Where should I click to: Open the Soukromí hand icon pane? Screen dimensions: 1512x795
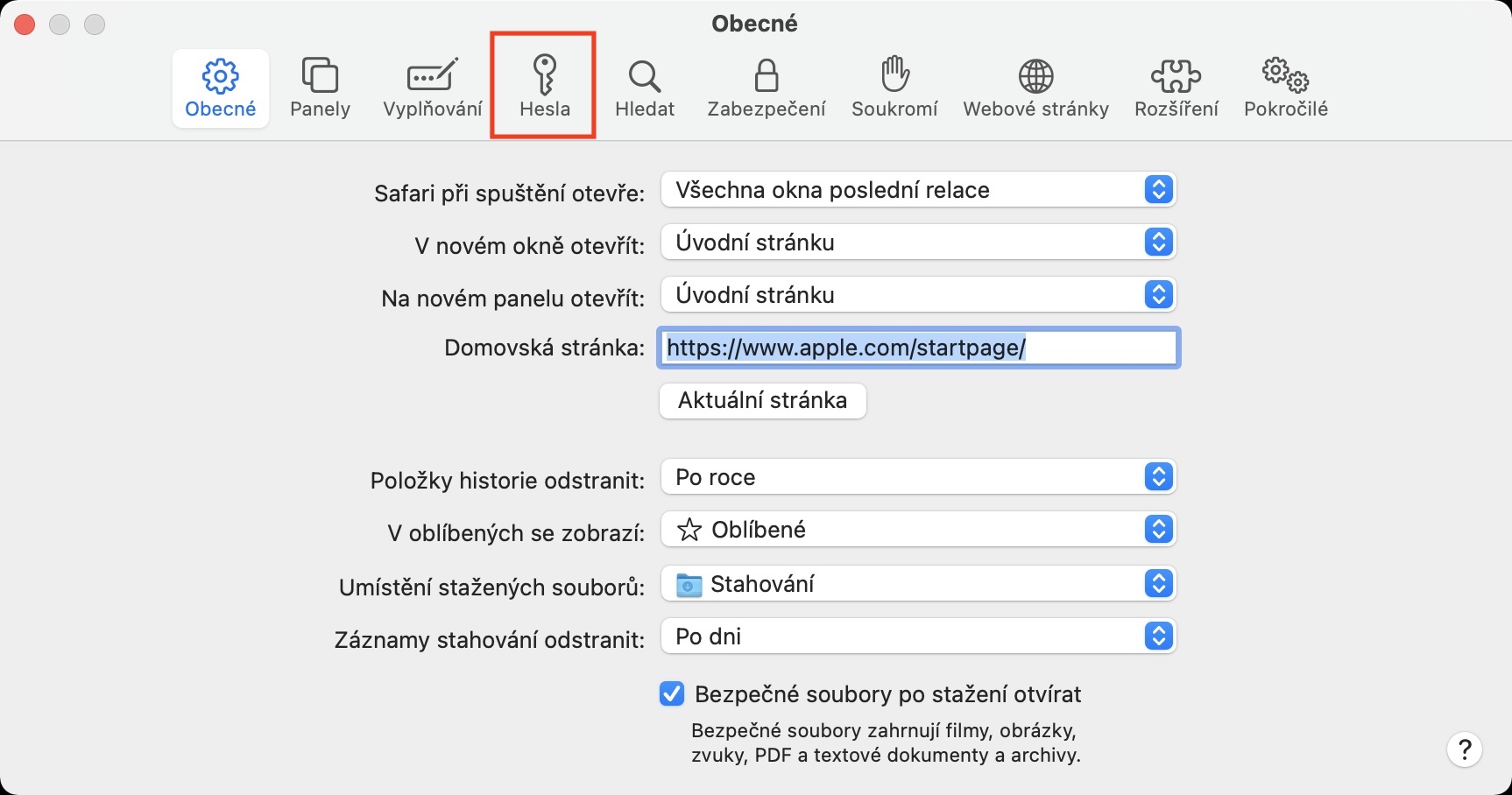pos(894,86)
